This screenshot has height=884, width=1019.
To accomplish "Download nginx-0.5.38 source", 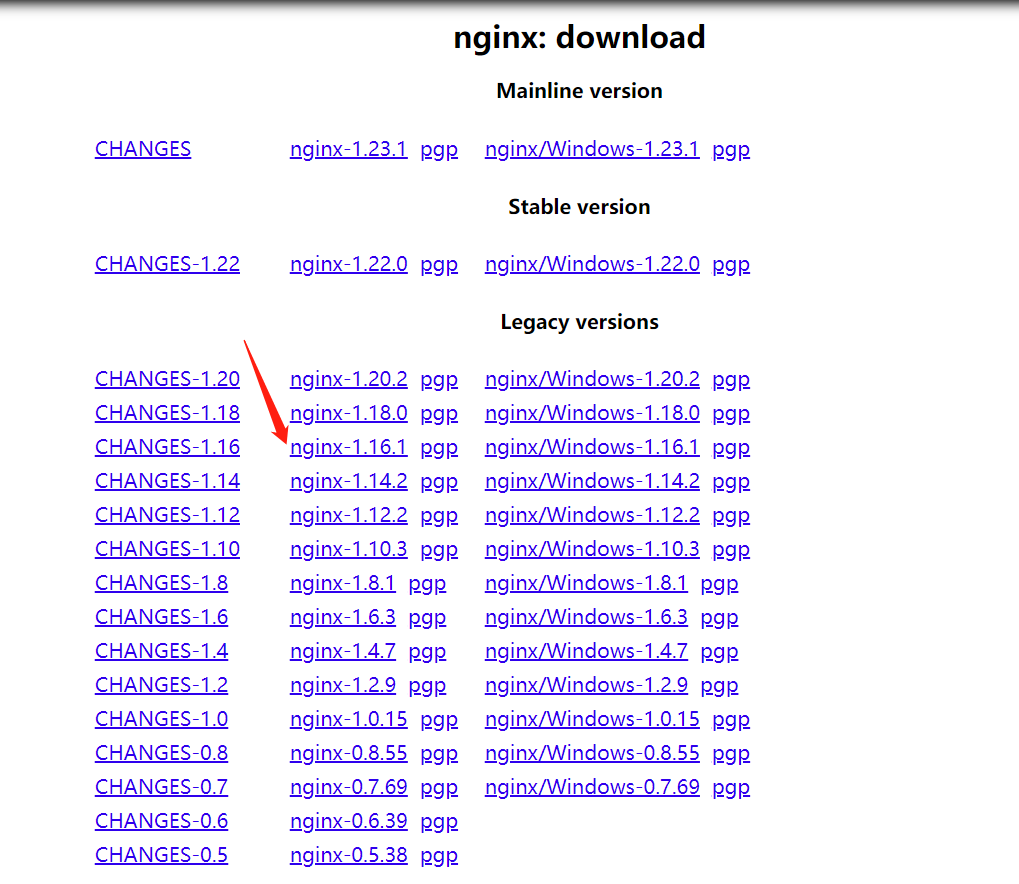I will tap(348, 854).
